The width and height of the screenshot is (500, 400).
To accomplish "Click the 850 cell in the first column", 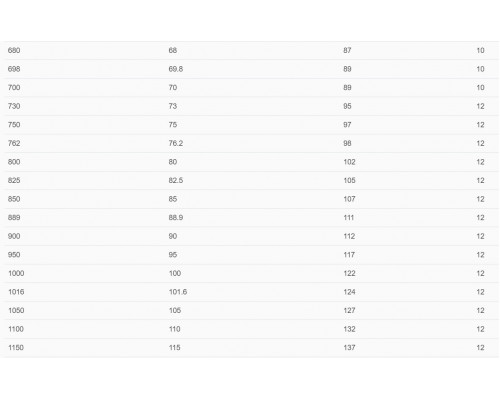I will click(14, 199).
